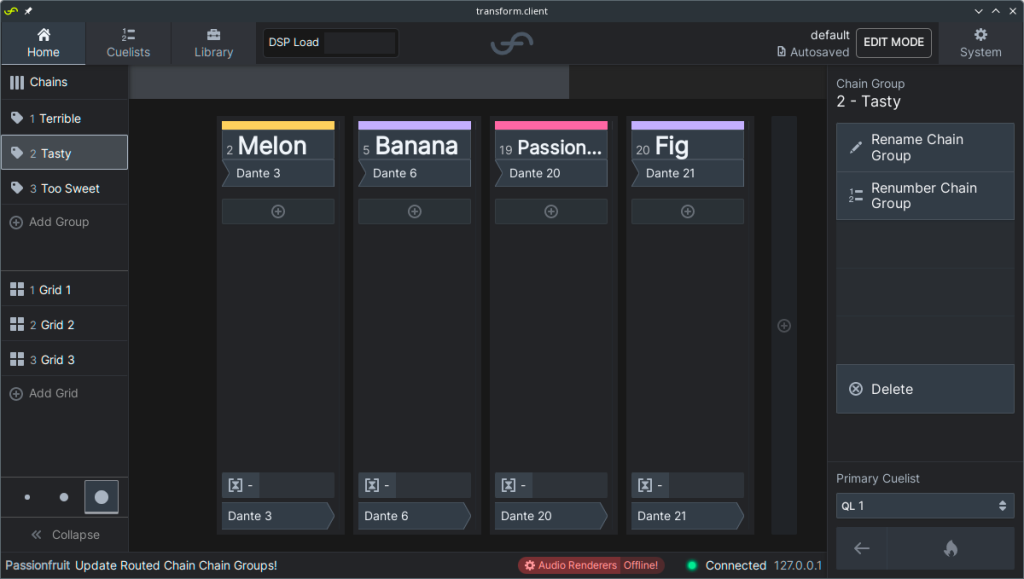
Task: Click the add new chain plus icon
Action: [x=784, y=326]
